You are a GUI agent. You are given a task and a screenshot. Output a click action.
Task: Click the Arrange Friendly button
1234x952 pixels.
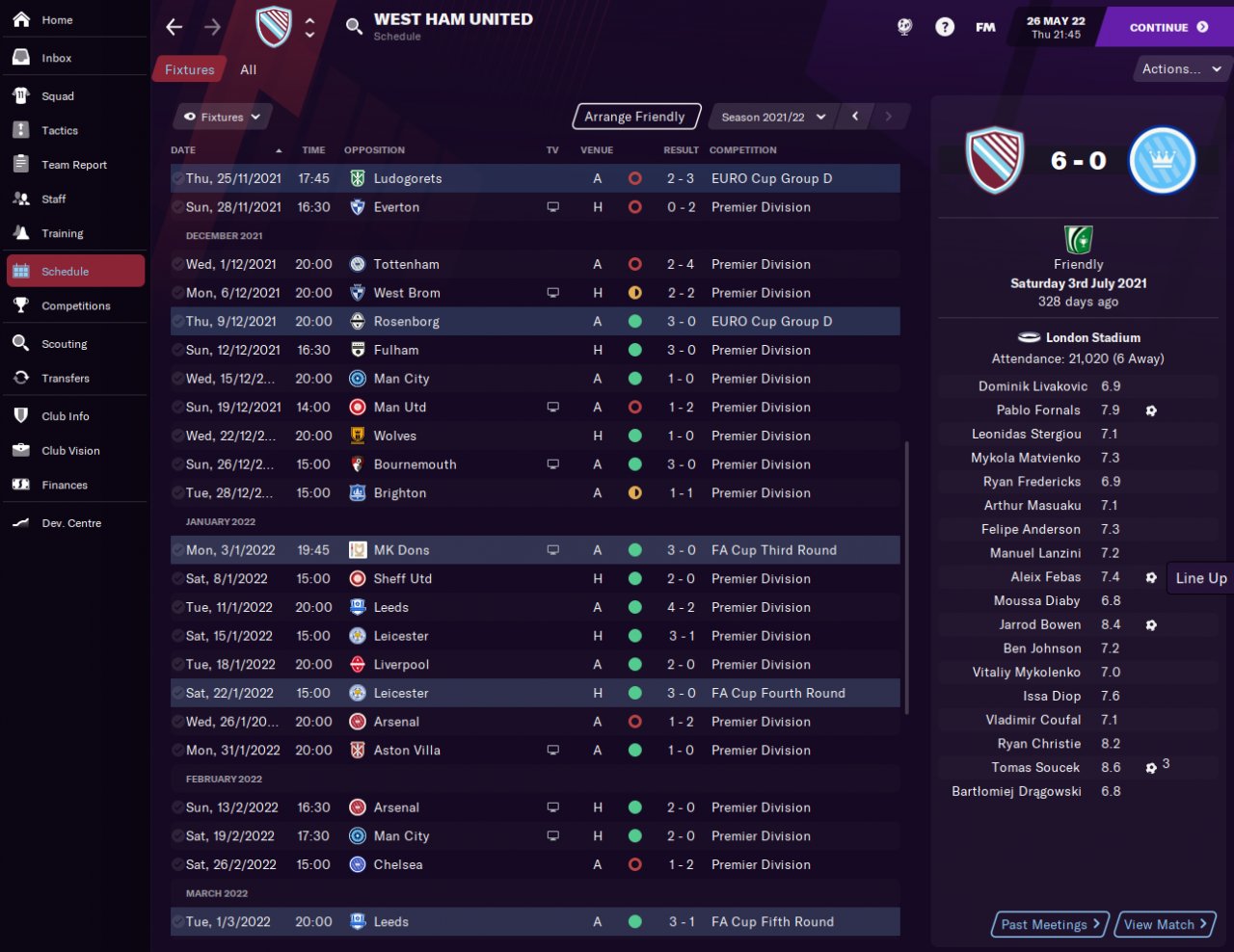(x=634, y=117)
